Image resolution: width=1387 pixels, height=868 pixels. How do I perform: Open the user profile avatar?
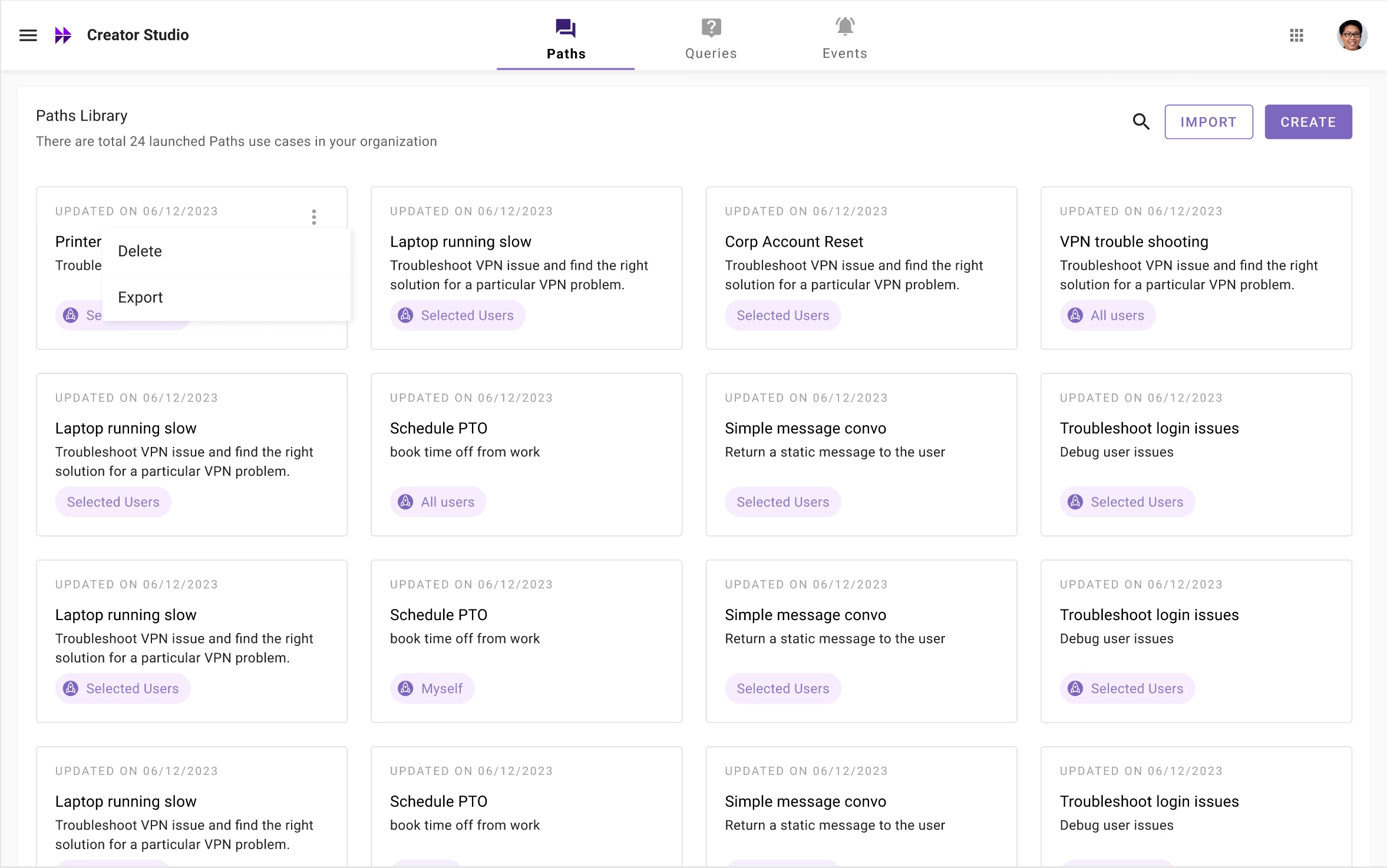[1352, 35]
